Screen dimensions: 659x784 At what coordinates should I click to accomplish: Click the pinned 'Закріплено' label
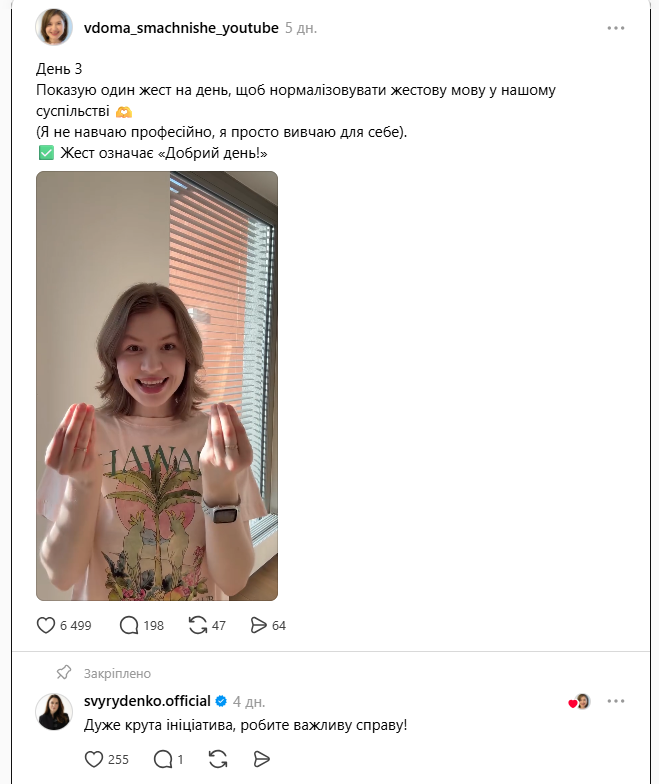point(117,673)
